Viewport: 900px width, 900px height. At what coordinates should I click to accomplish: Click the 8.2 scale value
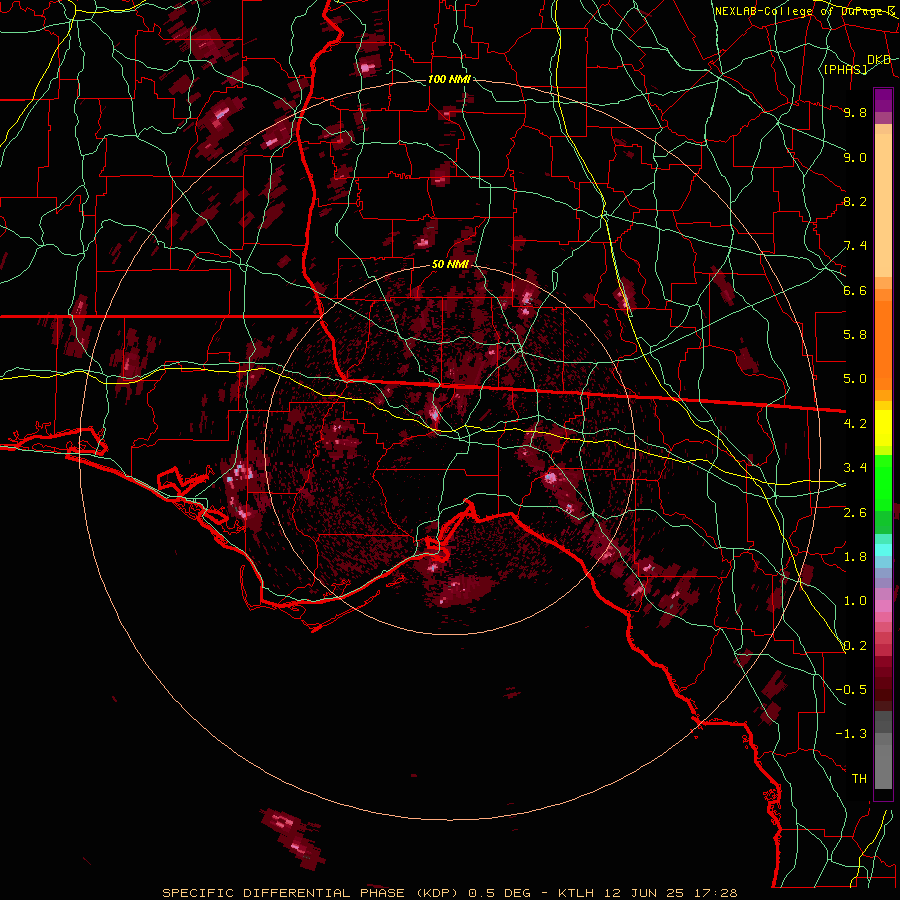pos(855,201)
